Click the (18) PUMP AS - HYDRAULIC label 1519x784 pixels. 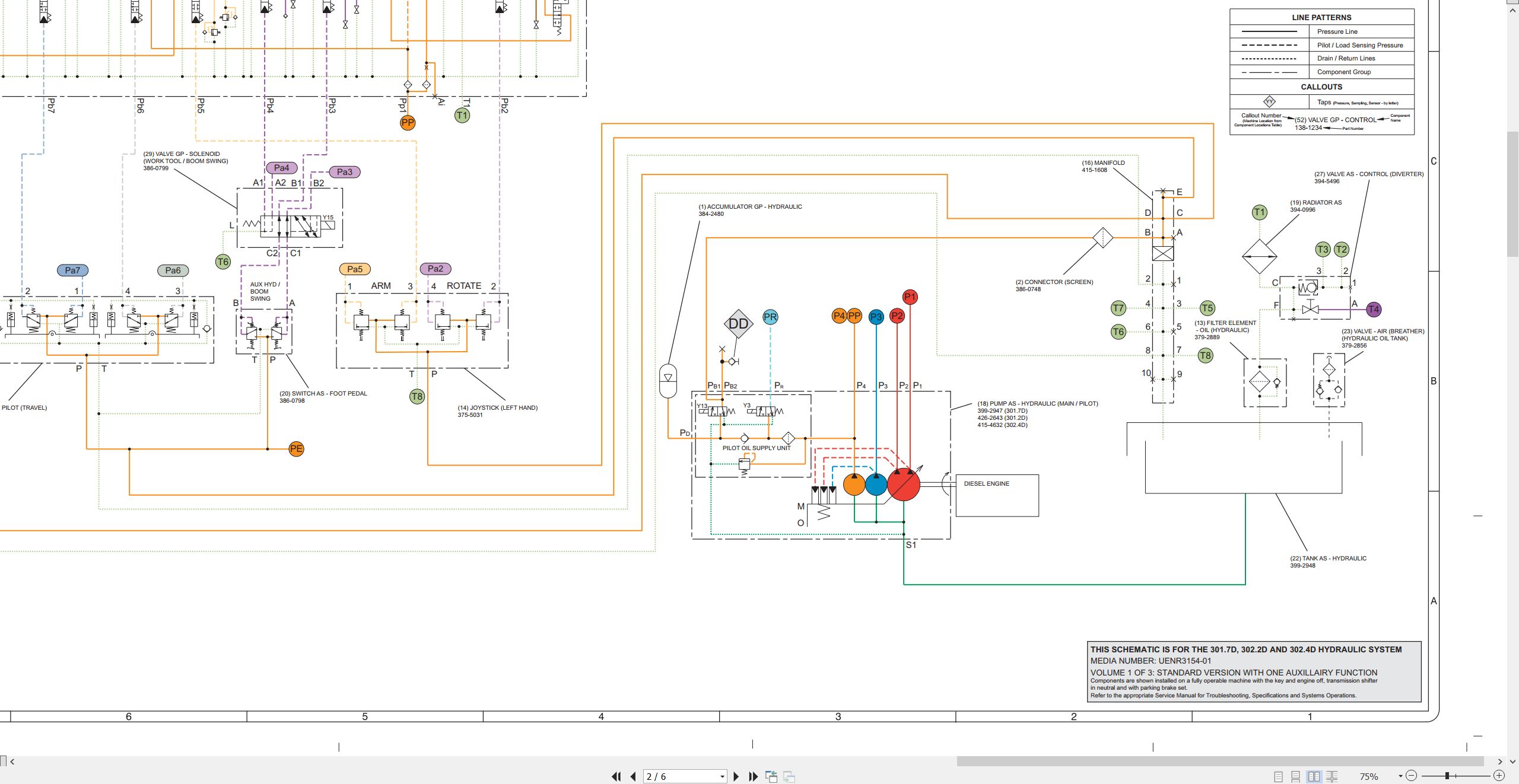tap(1038, 404)
